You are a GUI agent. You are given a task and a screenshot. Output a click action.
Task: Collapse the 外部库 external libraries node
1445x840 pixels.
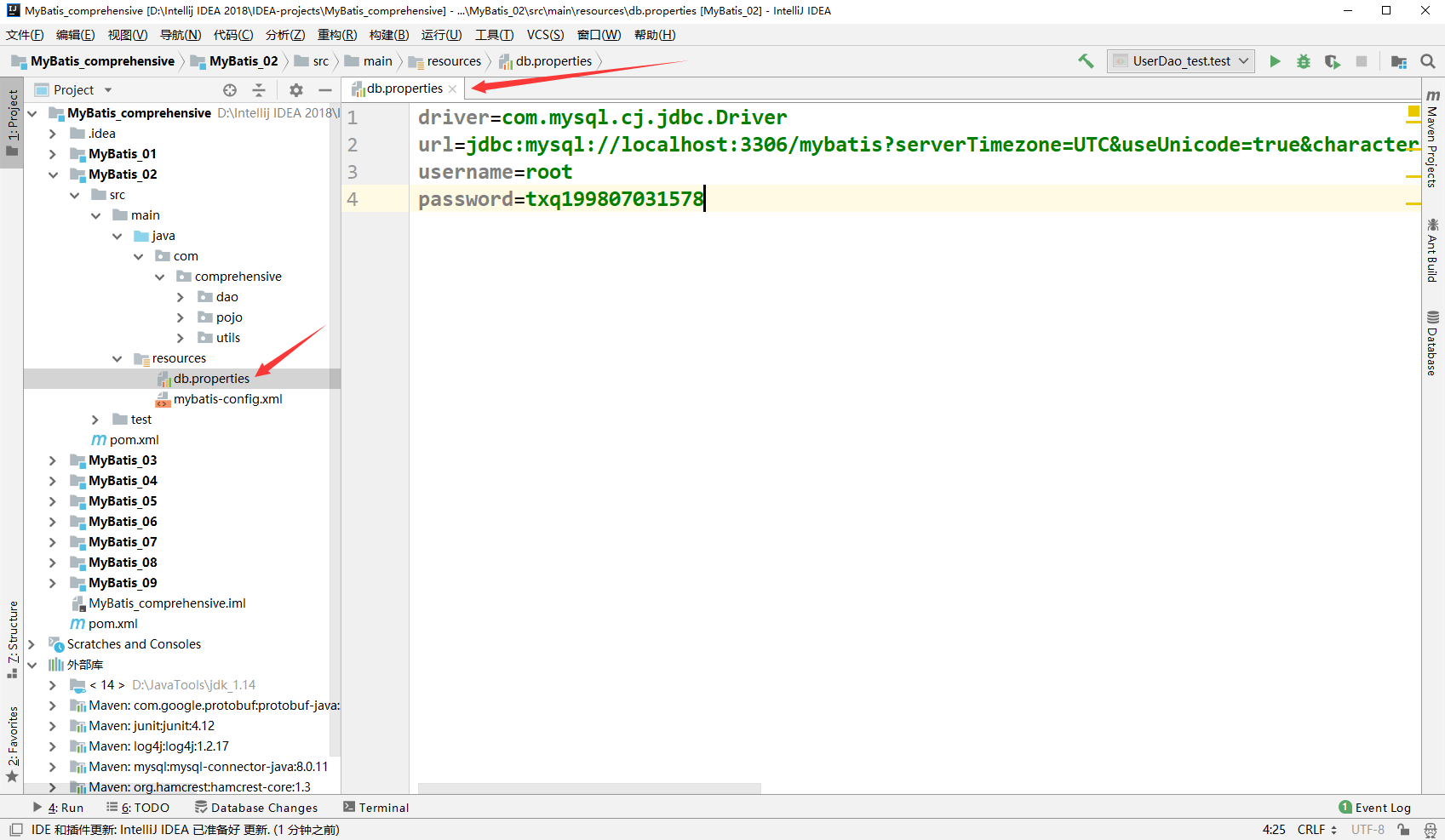32,665
